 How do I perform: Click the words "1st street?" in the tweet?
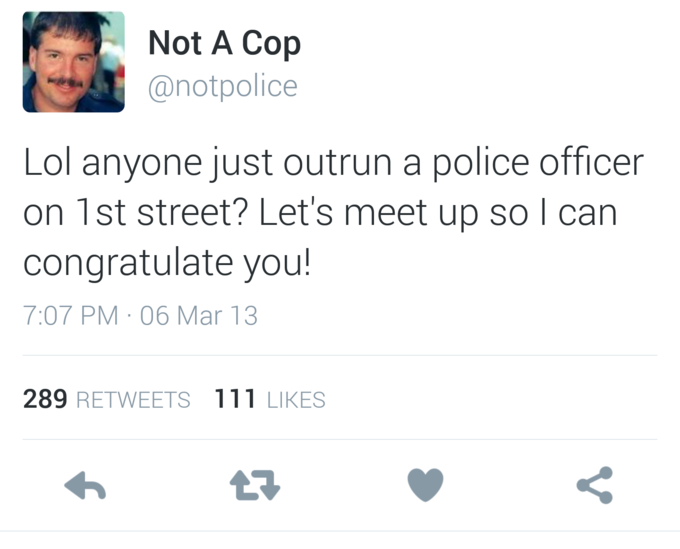161,213
